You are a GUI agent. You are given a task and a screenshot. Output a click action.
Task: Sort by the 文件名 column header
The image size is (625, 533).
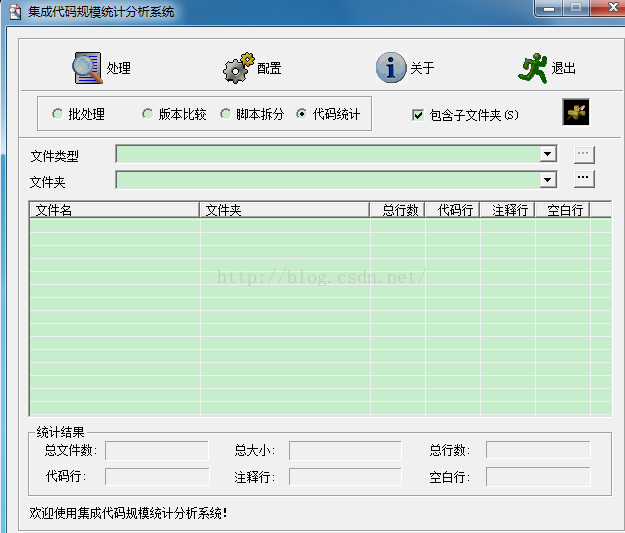click(x=114, y=210)
